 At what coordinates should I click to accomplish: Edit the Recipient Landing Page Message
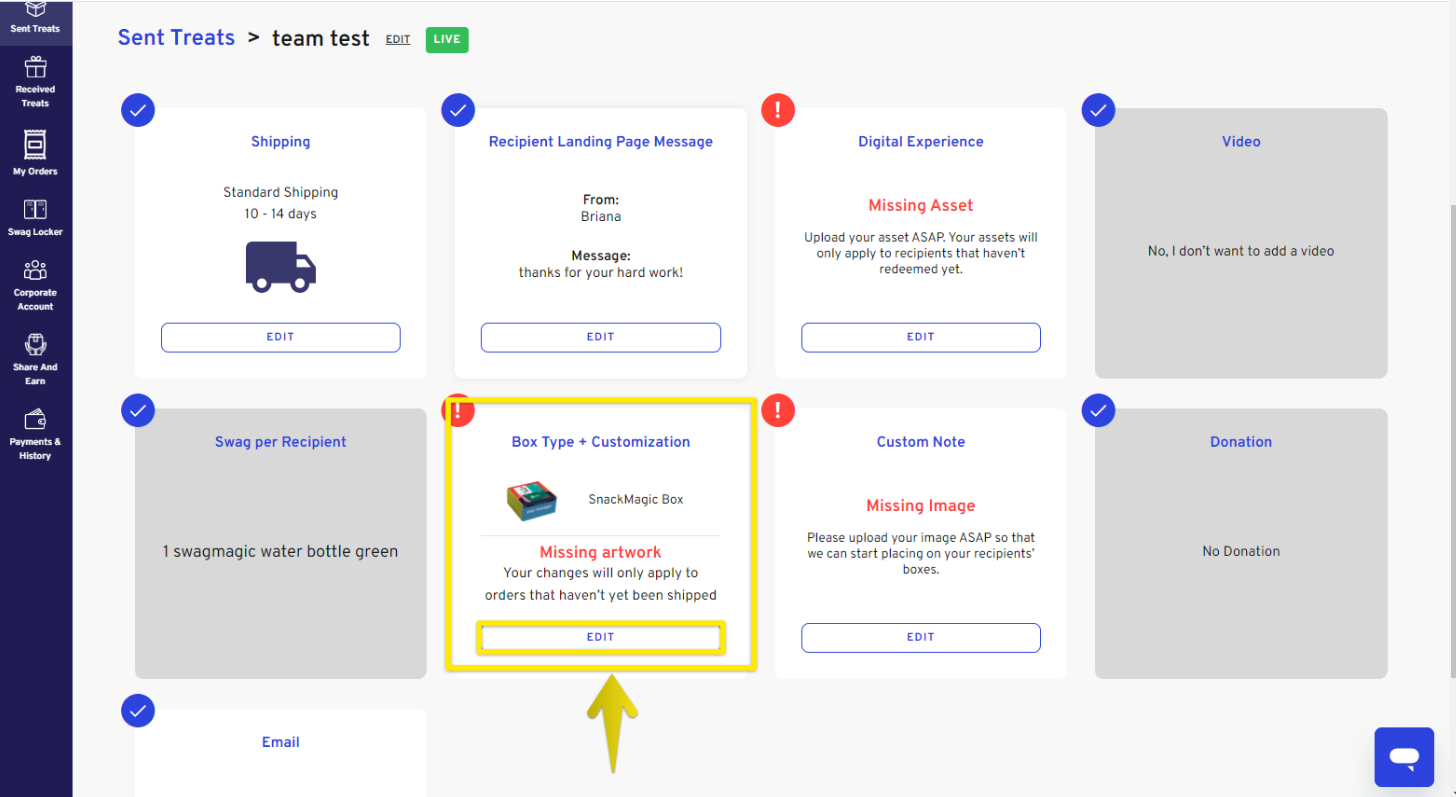click(x=601, y=337)
